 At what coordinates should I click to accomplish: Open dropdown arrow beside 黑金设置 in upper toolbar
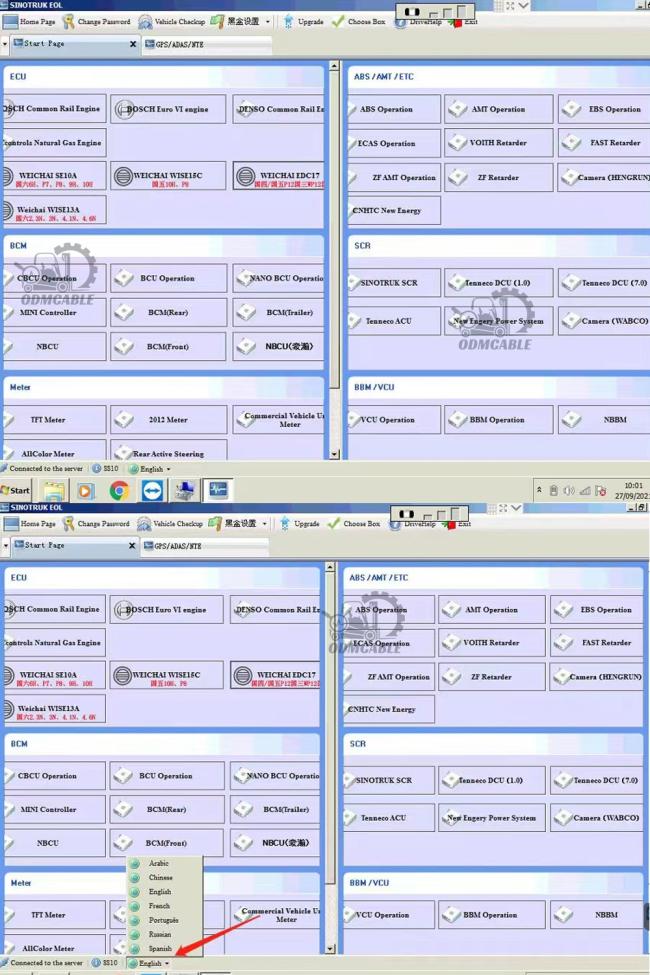(x=269, y=22)
